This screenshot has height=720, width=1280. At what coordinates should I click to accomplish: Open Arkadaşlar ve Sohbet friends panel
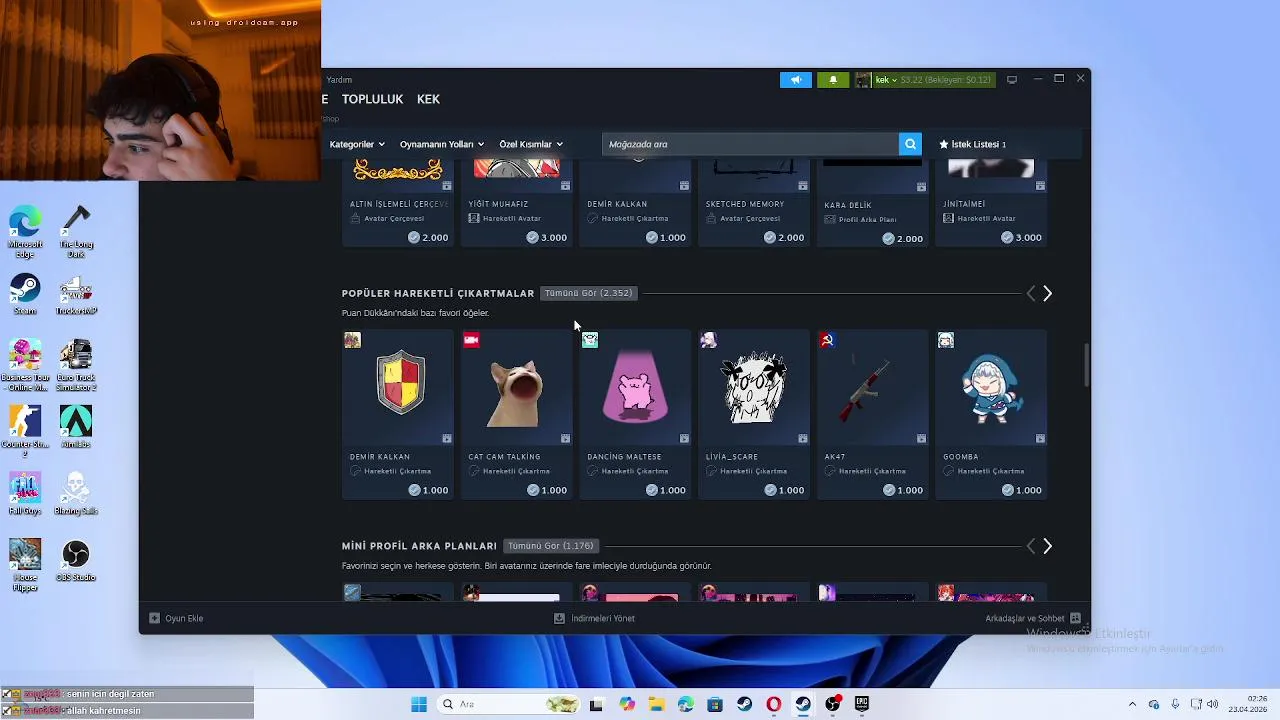click(x=1033, y=618)
